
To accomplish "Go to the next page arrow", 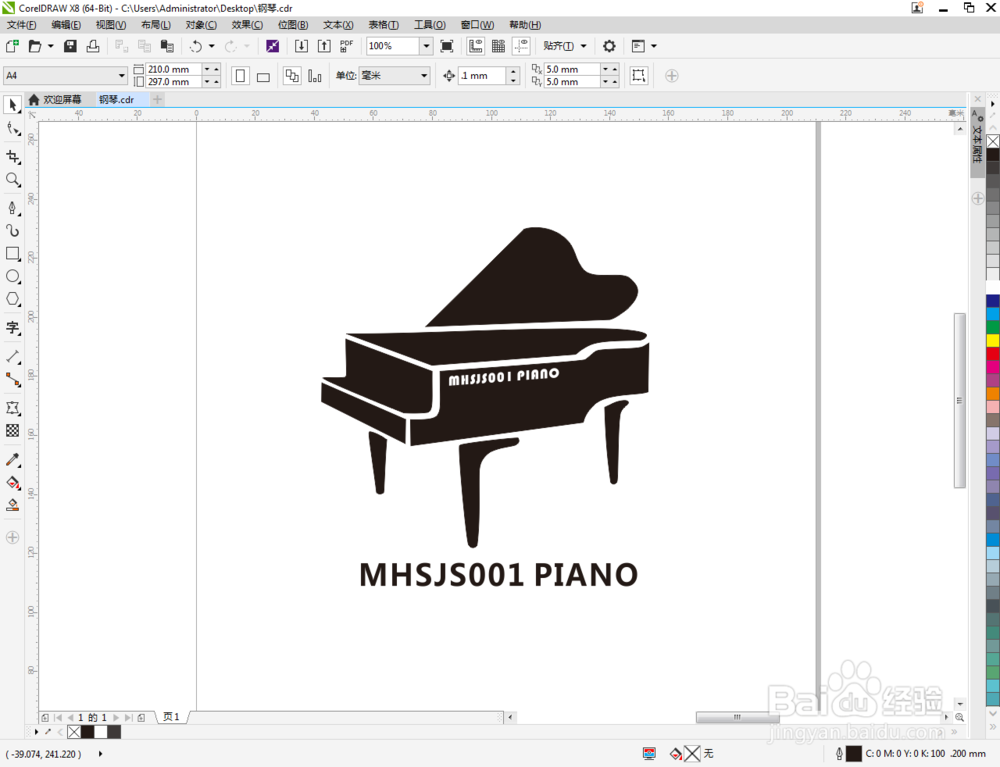I will pyautogui.click(x=115, y=717).
